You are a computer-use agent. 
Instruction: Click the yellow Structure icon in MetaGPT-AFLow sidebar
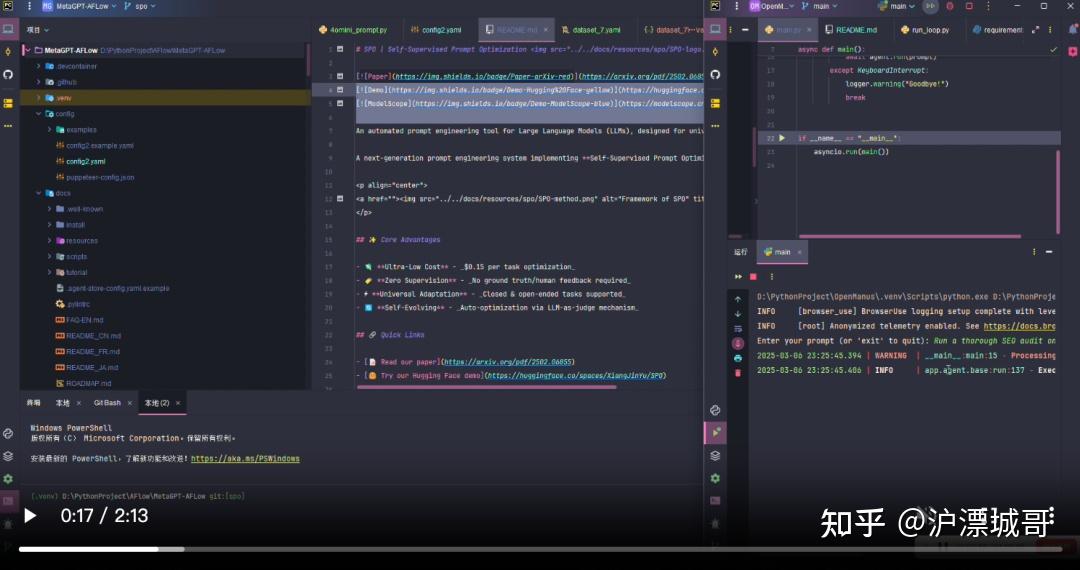(x=8, y=103)
